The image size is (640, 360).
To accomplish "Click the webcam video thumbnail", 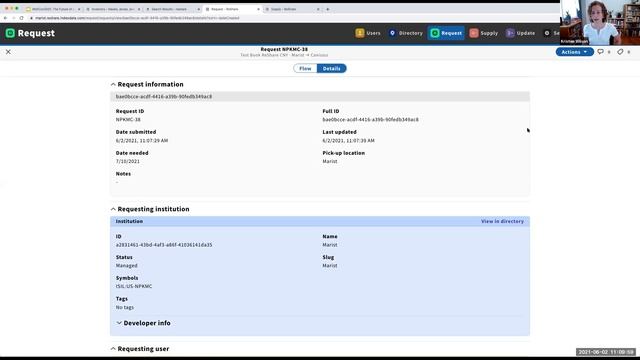I will tap(600, 22).
